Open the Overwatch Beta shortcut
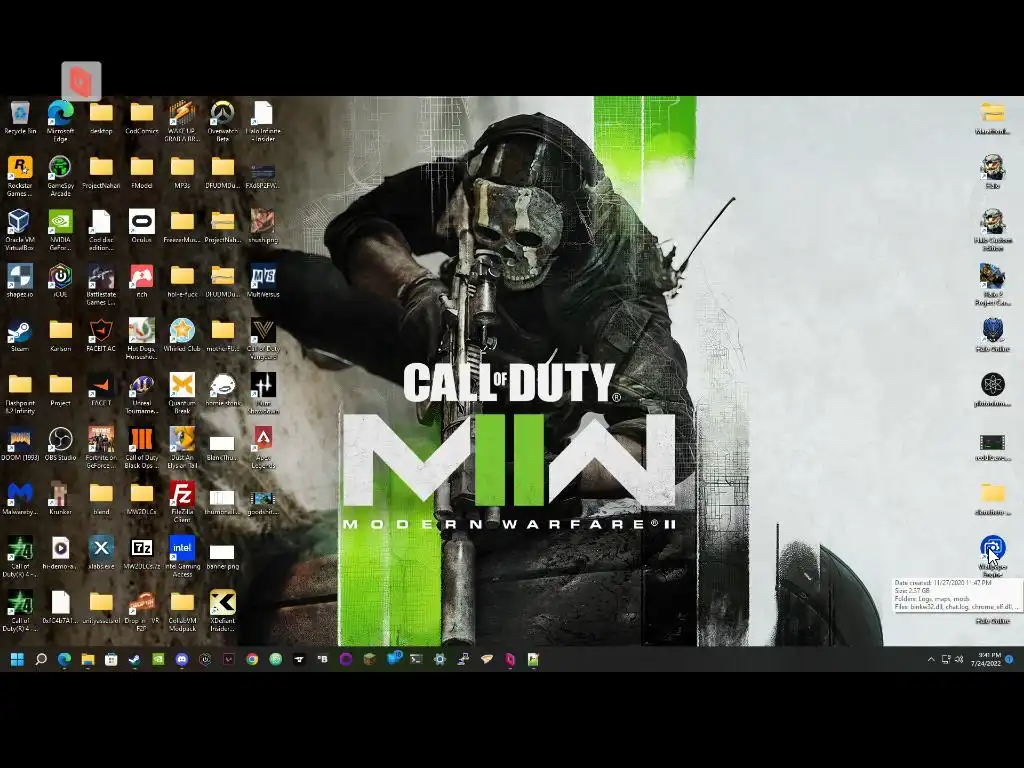This screenshot has width=1024, height=768. [222, 121]
